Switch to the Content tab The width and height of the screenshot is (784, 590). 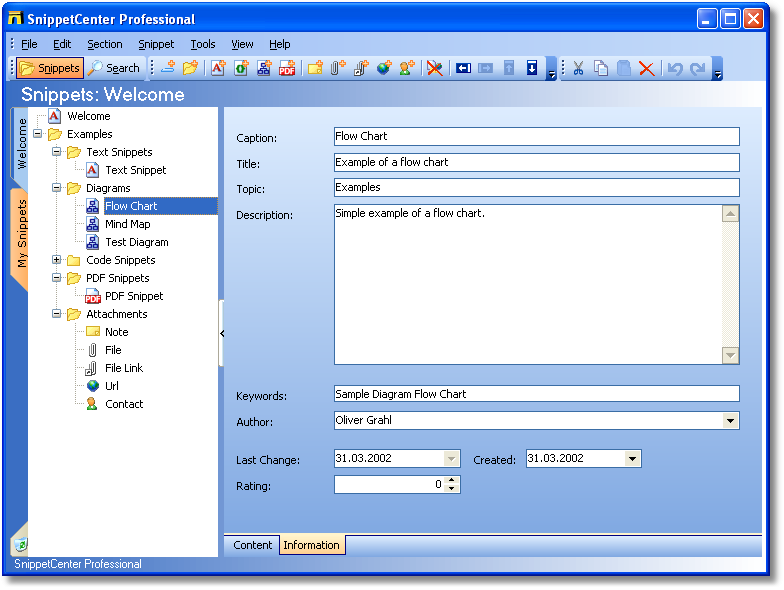coord(252,545)
